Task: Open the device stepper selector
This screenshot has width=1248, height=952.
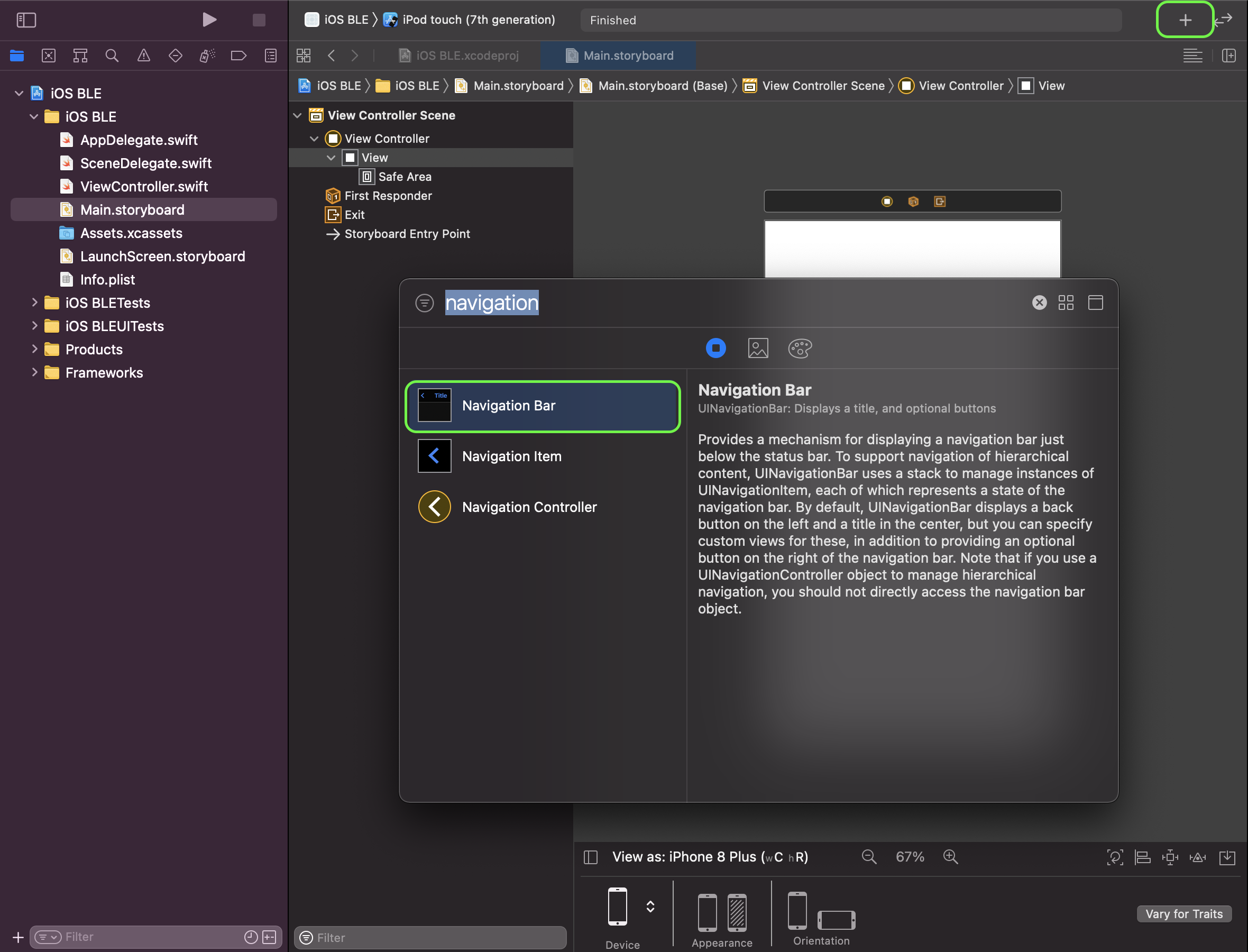Action: coord(650,907)
